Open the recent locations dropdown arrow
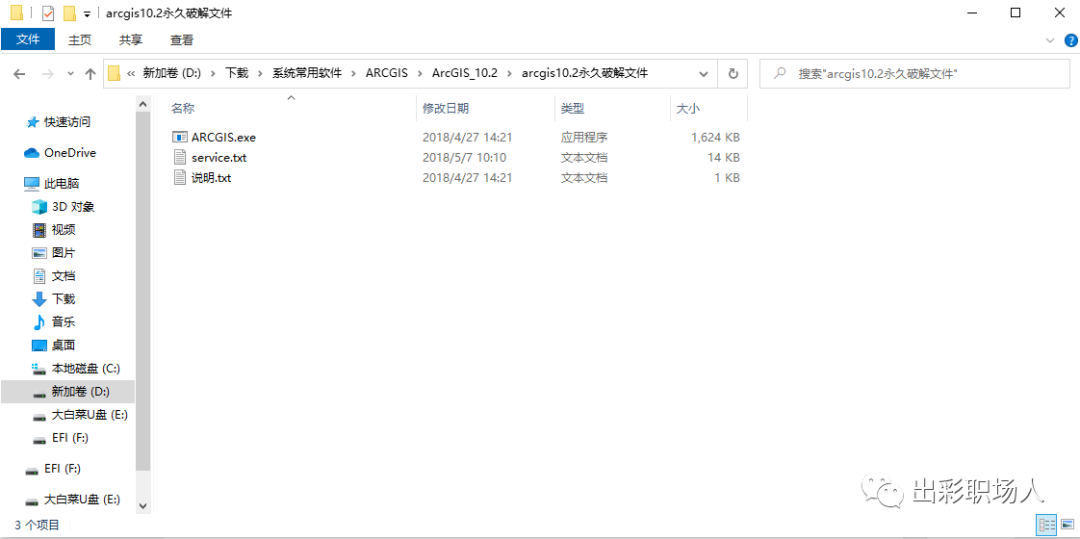The image size is (1080, 539). point(70,74)
